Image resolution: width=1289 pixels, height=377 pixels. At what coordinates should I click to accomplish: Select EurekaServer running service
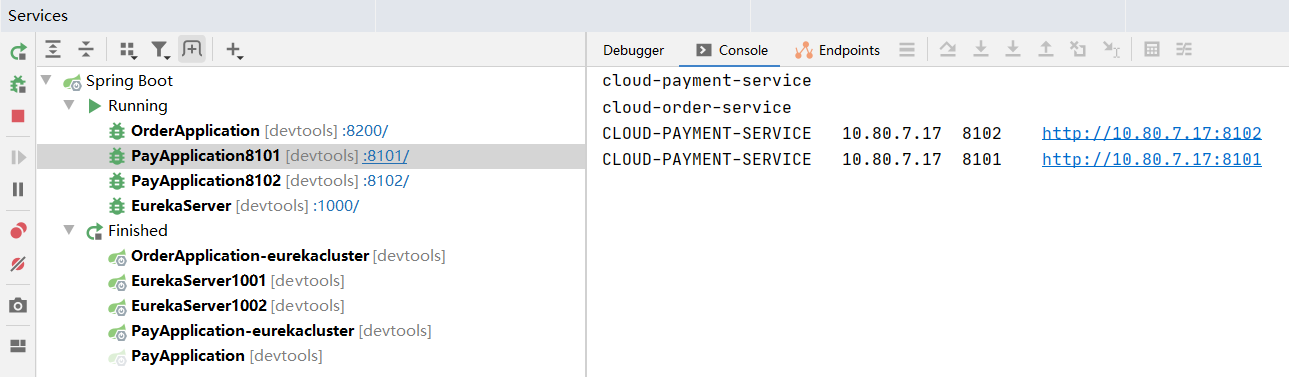pos(181,206)
